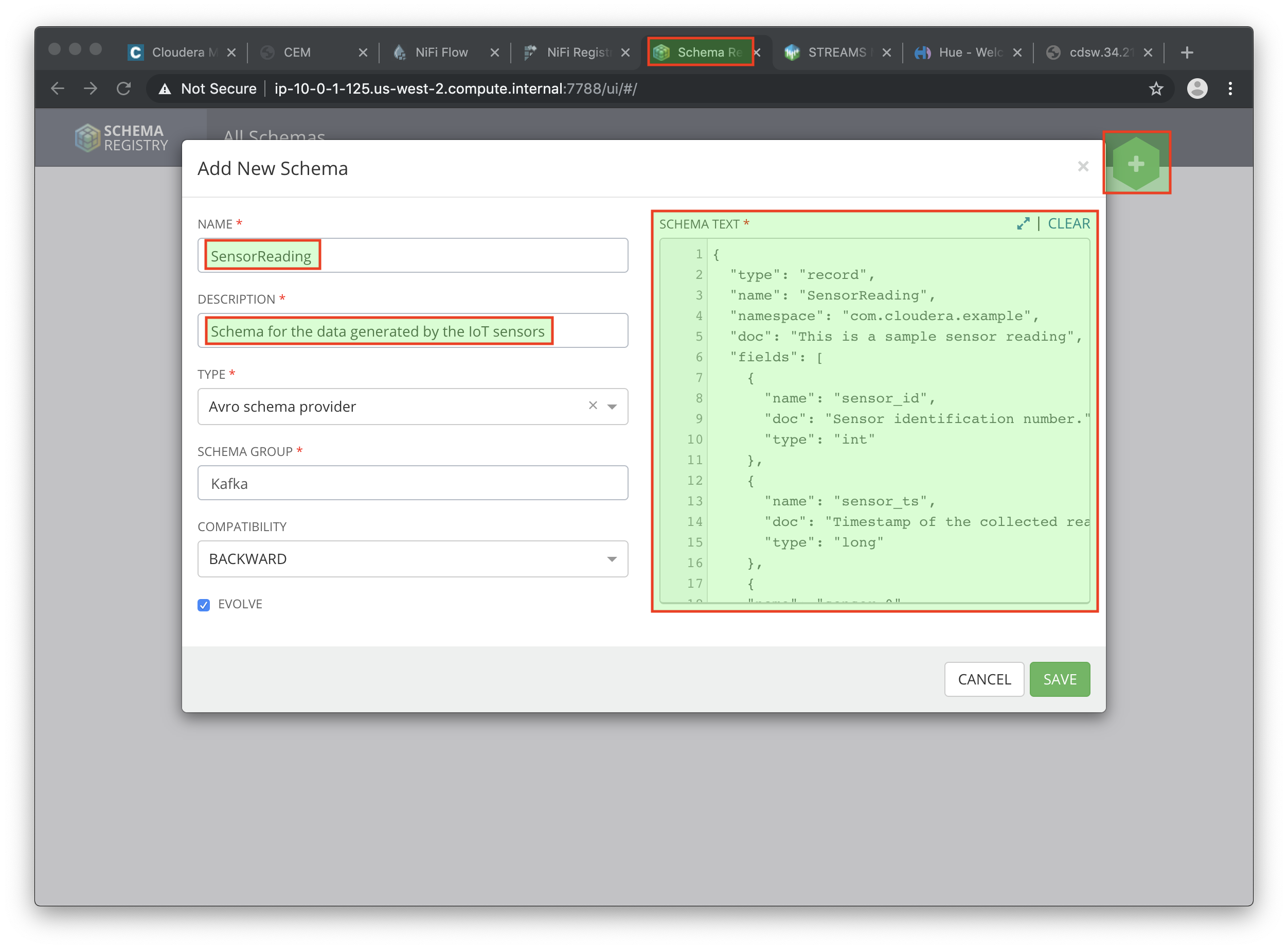Click into the SCHEMA GROUP field containing Kafka
1288x949 pixels.
(x=413, y=483)
